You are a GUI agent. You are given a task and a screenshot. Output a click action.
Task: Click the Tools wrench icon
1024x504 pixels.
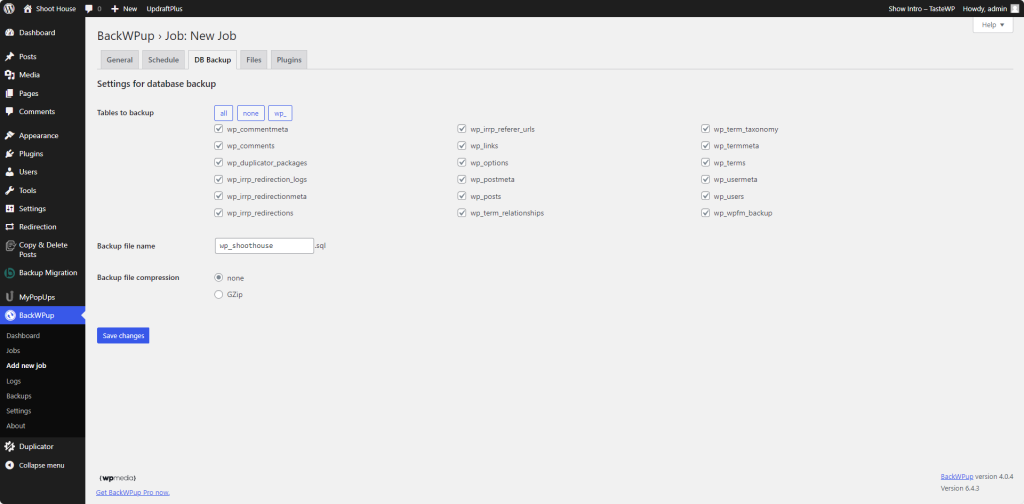(9, 191)
